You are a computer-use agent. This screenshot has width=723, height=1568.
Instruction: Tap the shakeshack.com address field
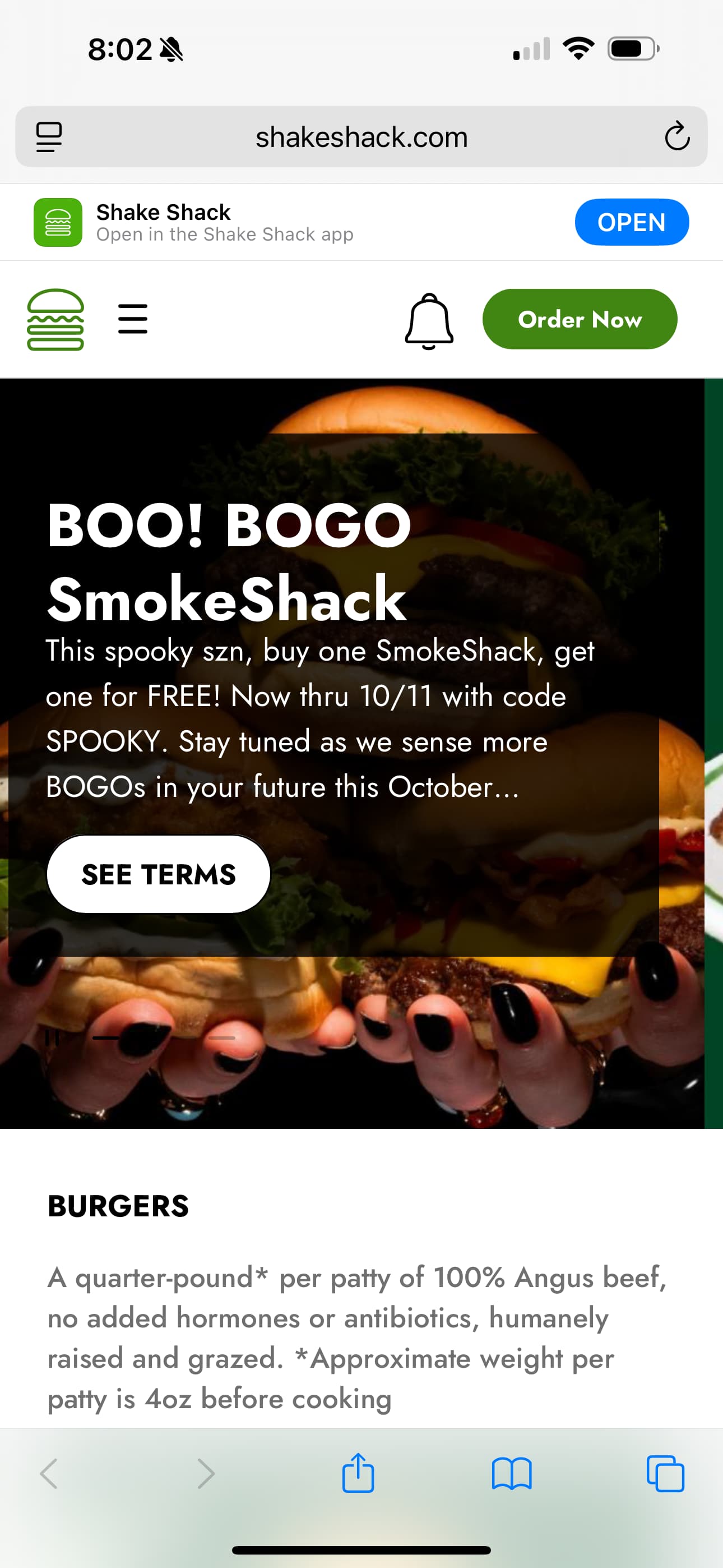pyautogui.click(x=361, y=137)
